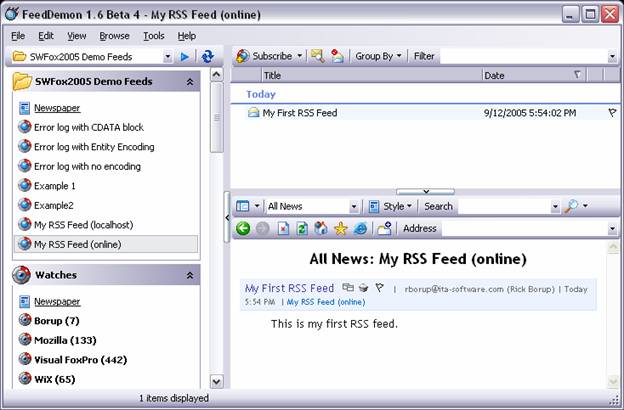Image resolution: width=624 pixels, height=410 pixels.
Task: Collapse the SWFox2005 Demo Feeds group
Action: (x=190, y=82)
